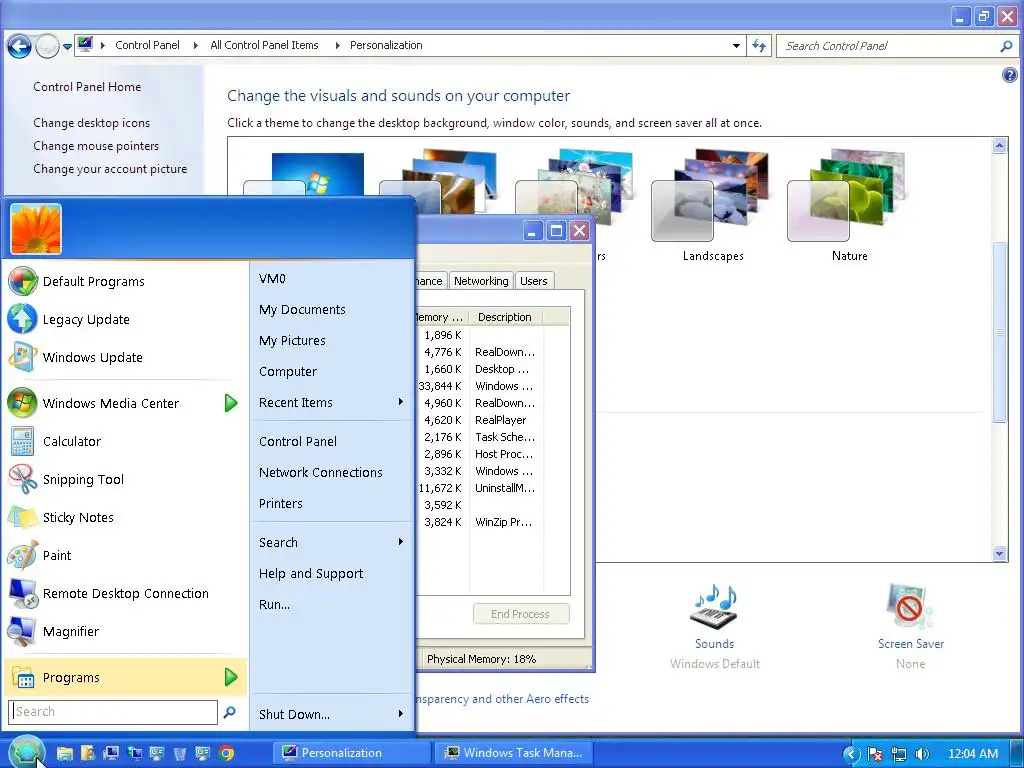Open Computer from the Start menu
Image resolution: width=1024 pixels, height=768 pixels.
(x=332, y=372)
